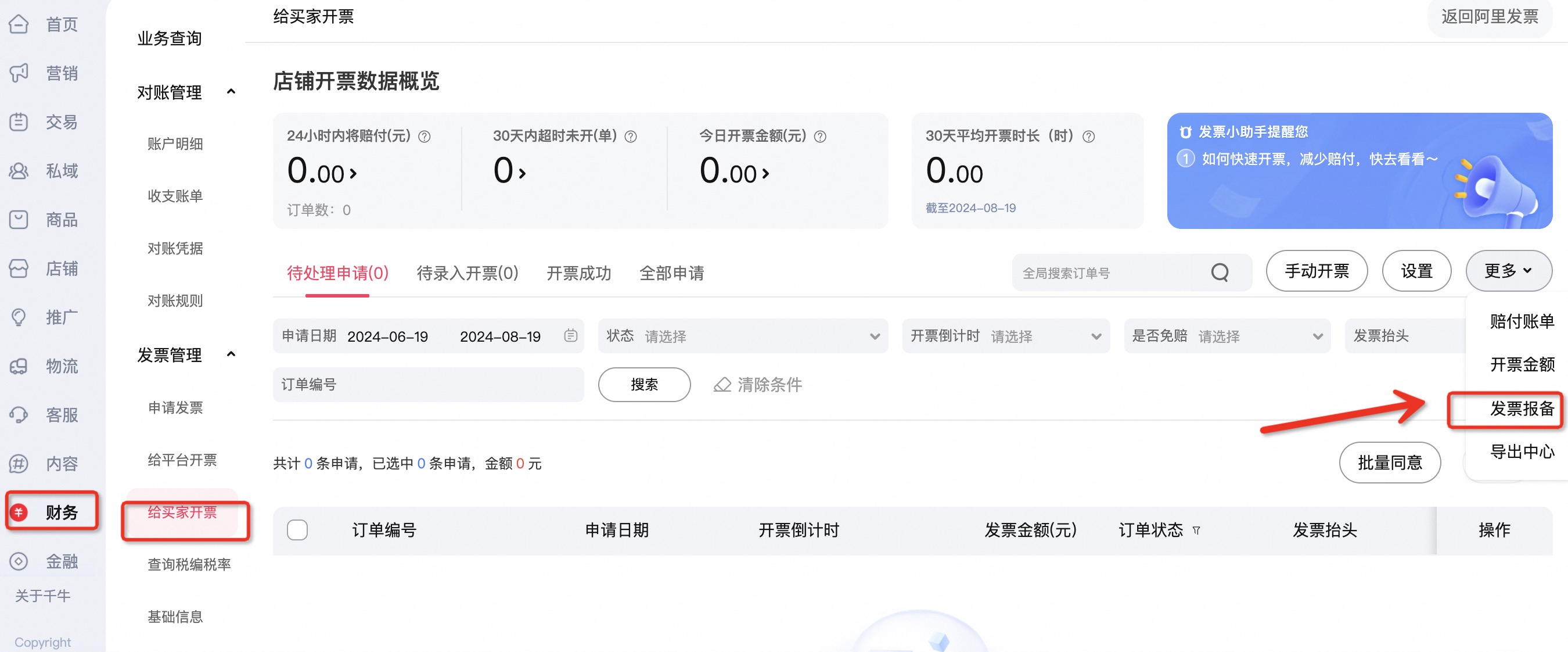Click the 搜索 button
This screenshot has width=1568, height=652.
644,385
